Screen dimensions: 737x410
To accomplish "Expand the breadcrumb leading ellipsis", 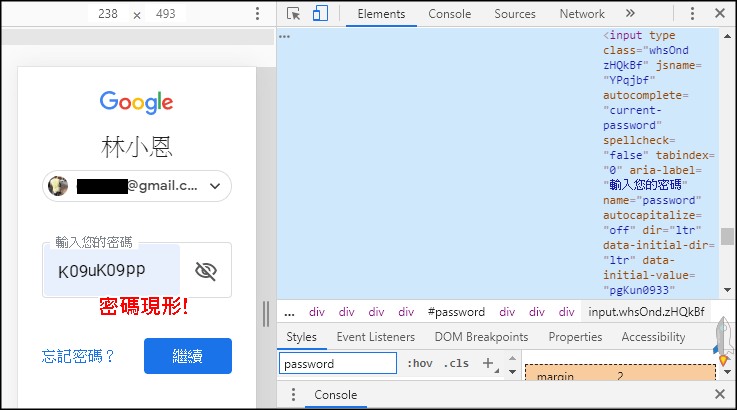I will pyautogui.click(x=289, y=312).
